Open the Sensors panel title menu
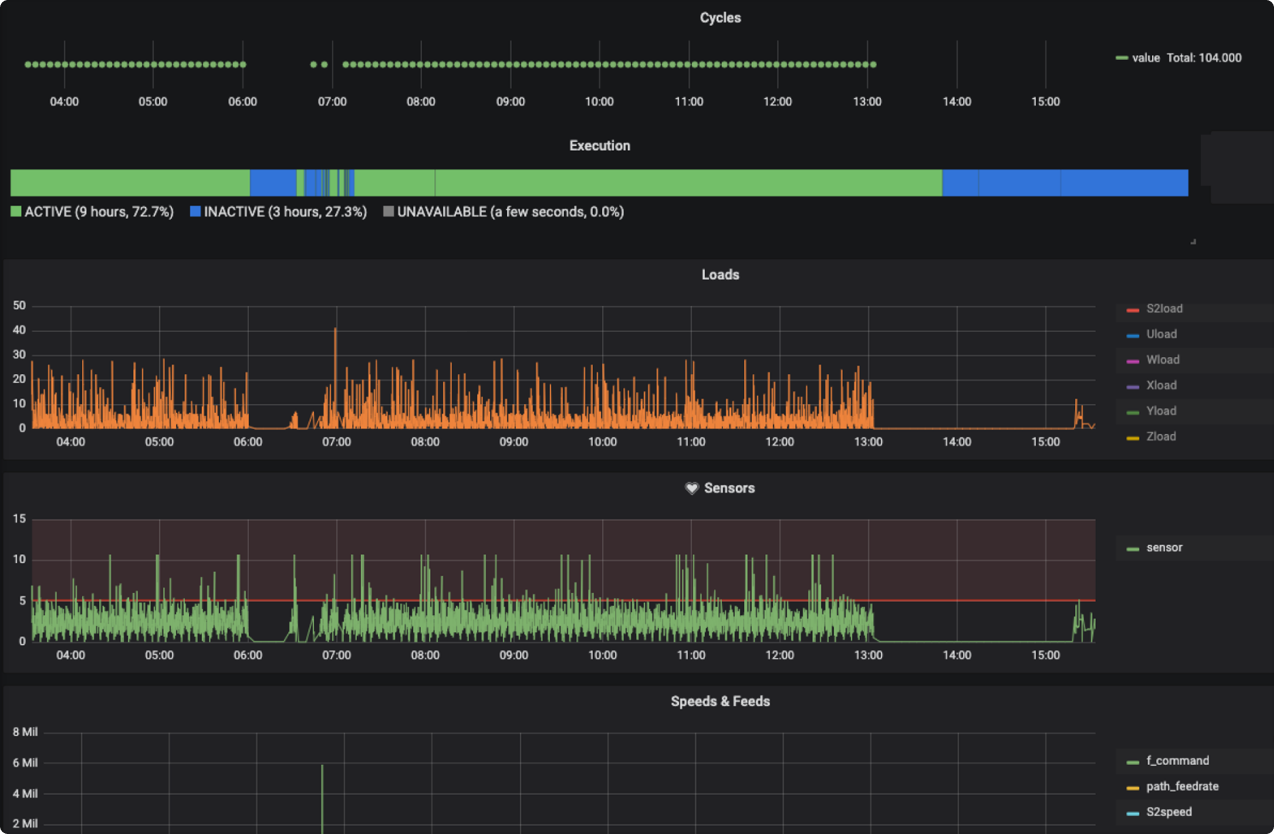Image resolution: width=1274 pixels, height=834 pixels. [x=729, y=488]
